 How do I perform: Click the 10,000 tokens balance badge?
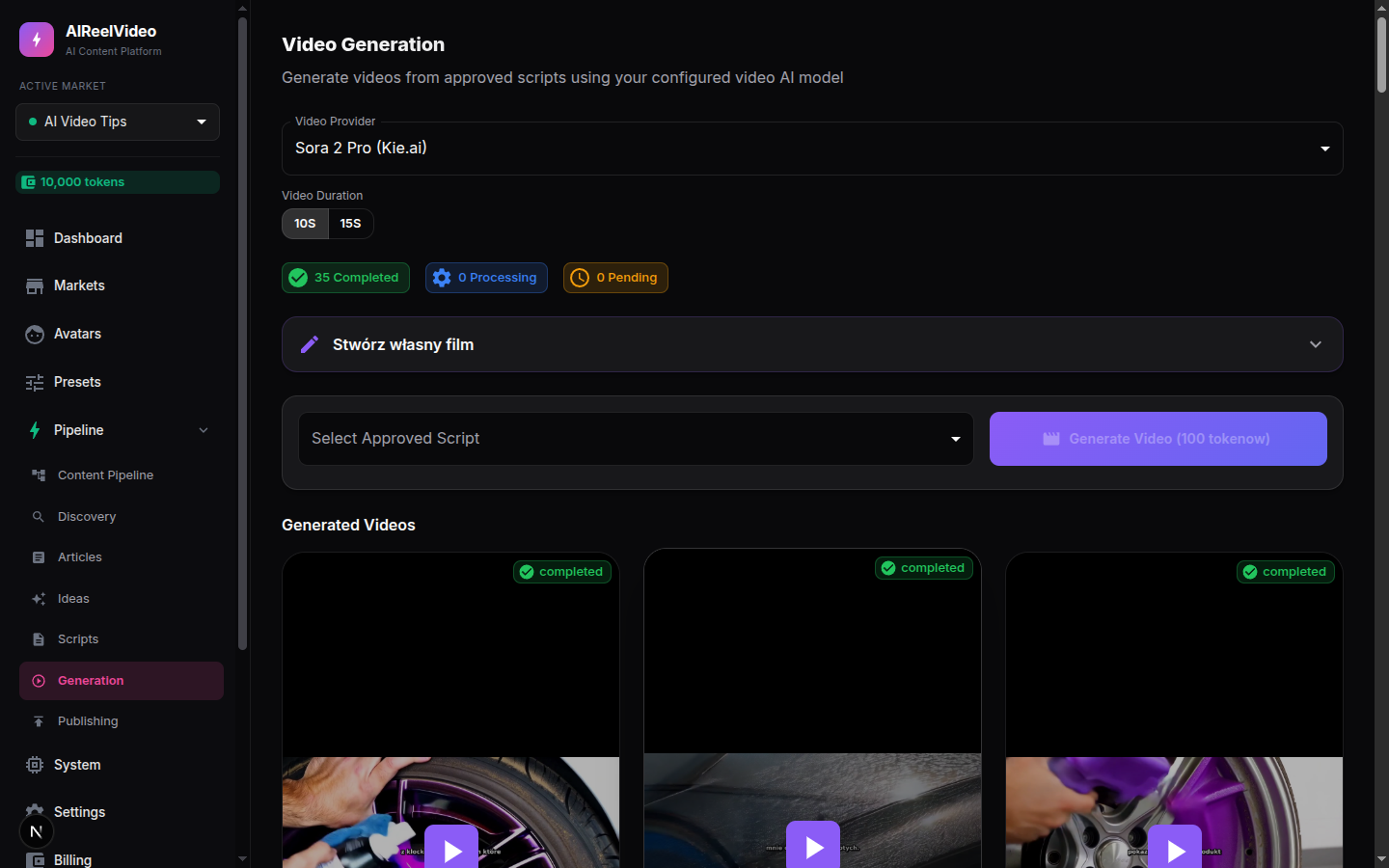pyautogui.click(x=118, y=182)
